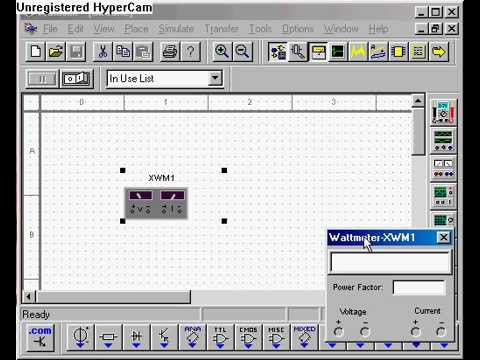Select the XWM1 wattmeter on the canvas
The height and width of the screenshot is (360, 480).
click(x=156, y=203)
